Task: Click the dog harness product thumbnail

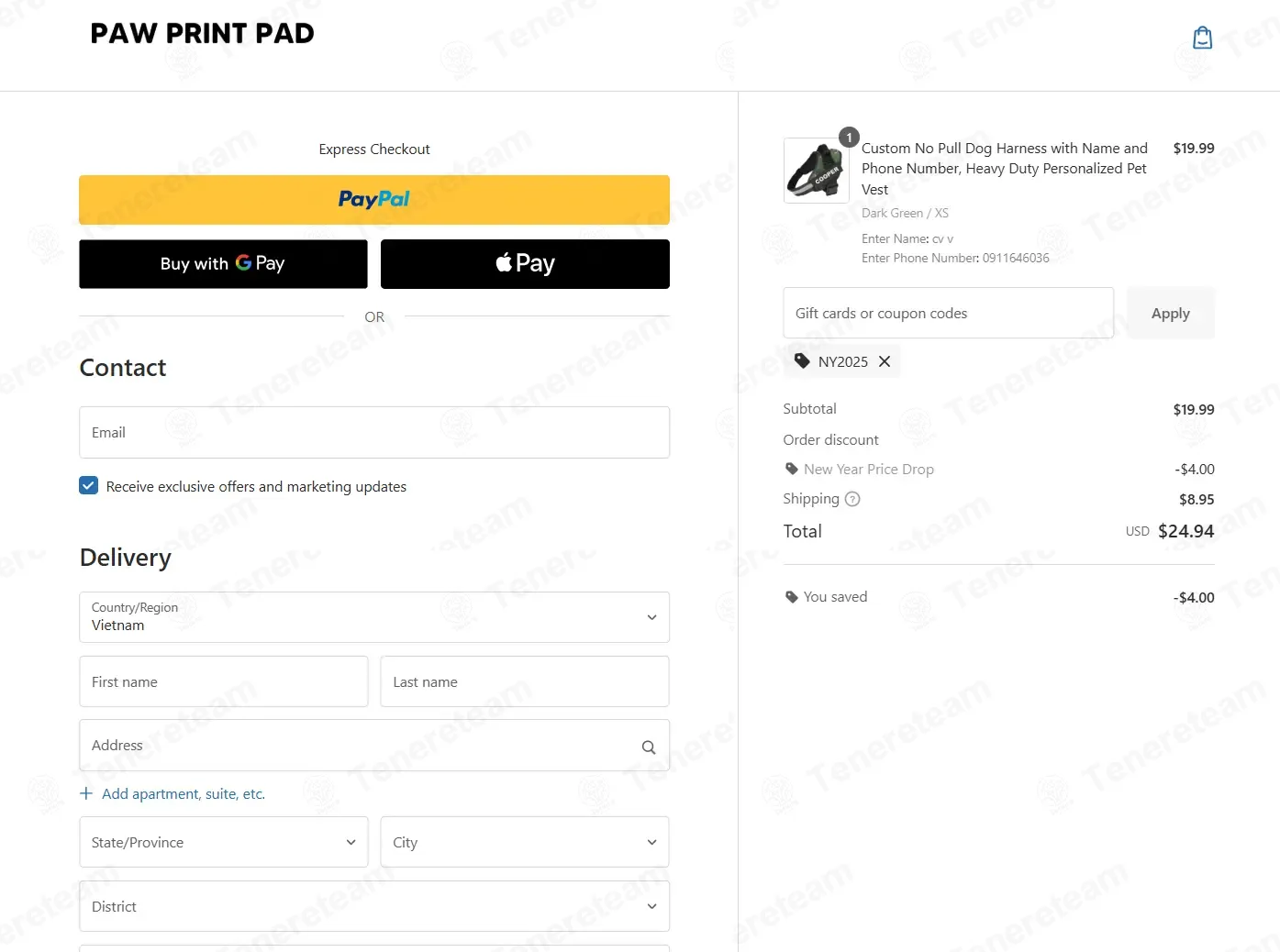Action: [x=817, y=171]
